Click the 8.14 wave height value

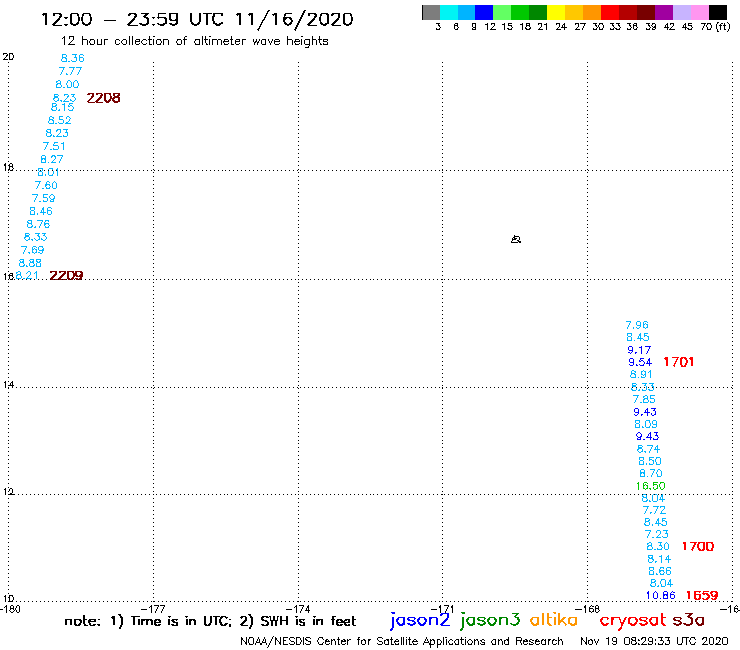[x=659, y=559]
